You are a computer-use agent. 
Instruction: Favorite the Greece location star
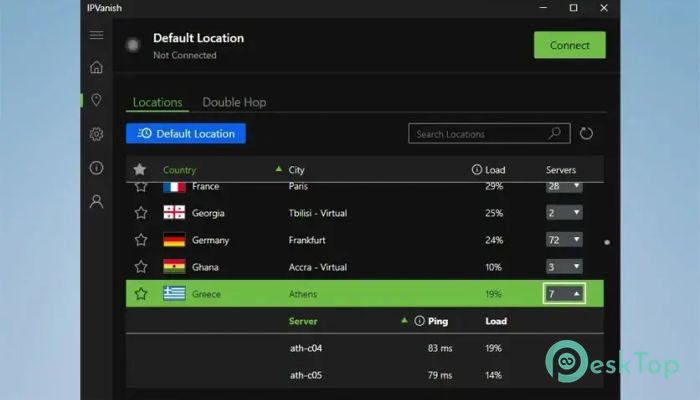coord(141,294)
